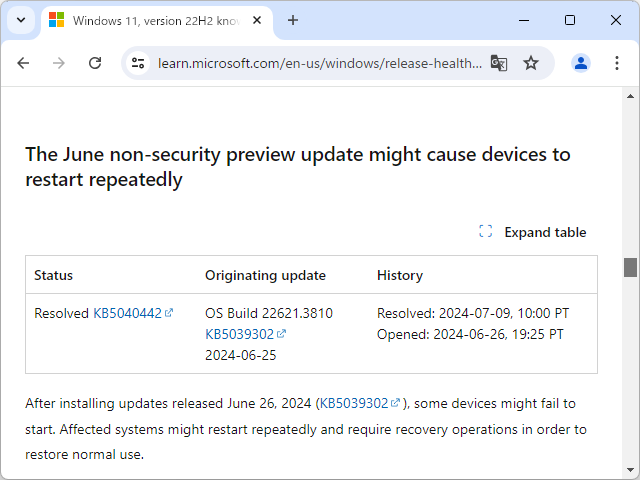Reload the current page
The image size is (640, 480).
[x=95, y=63]
